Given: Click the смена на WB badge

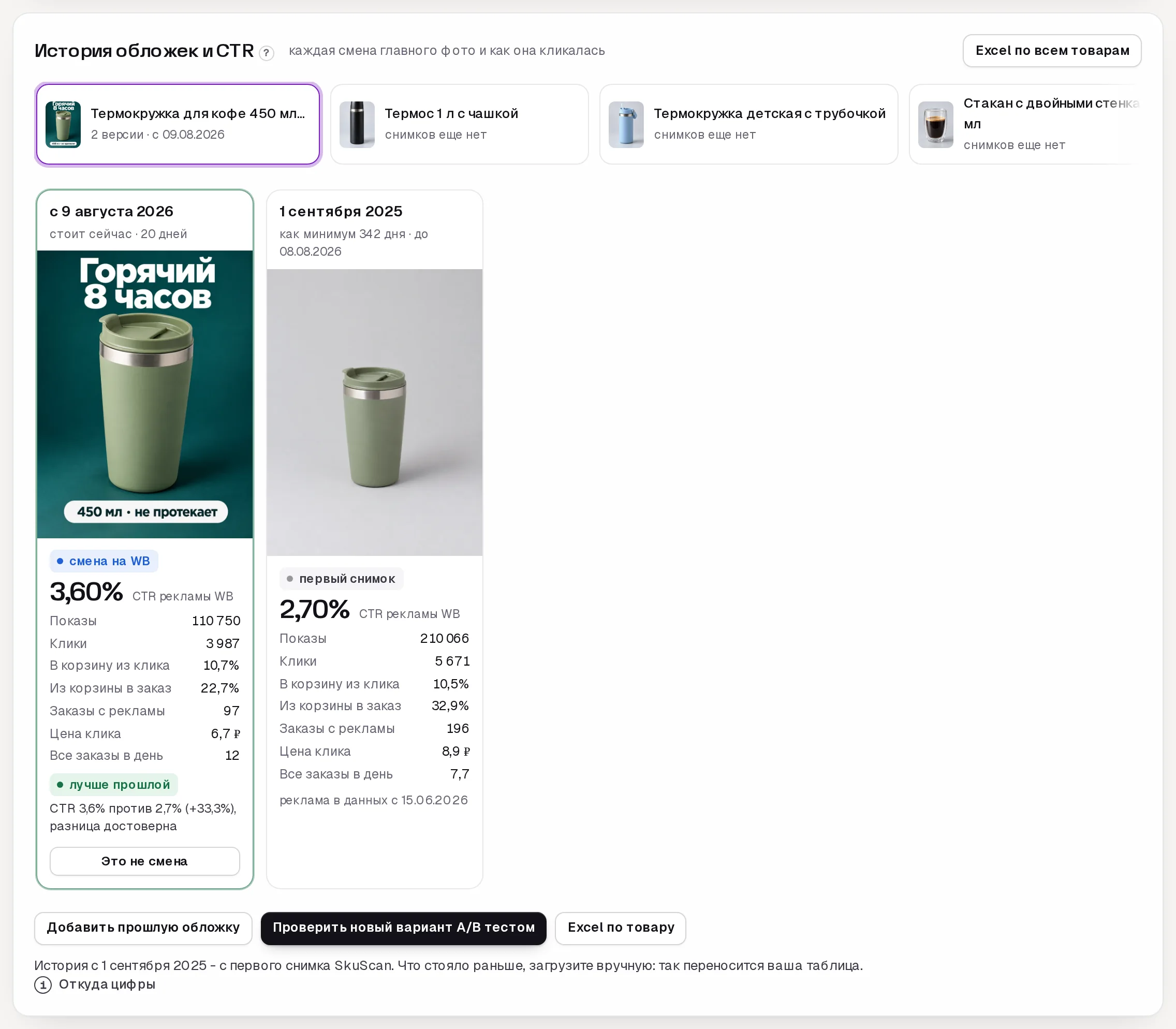Looking at the screenshot, I should tap(104, 561).
